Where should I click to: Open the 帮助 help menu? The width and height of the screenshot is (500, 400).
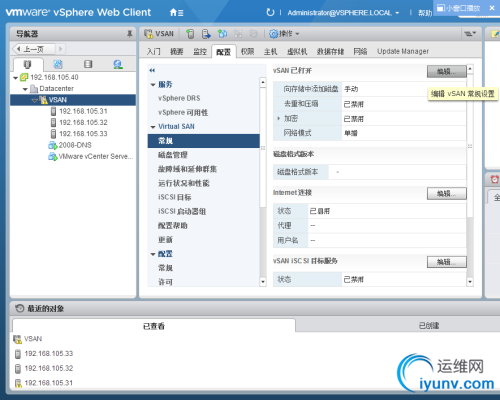[x=425, y=13]
